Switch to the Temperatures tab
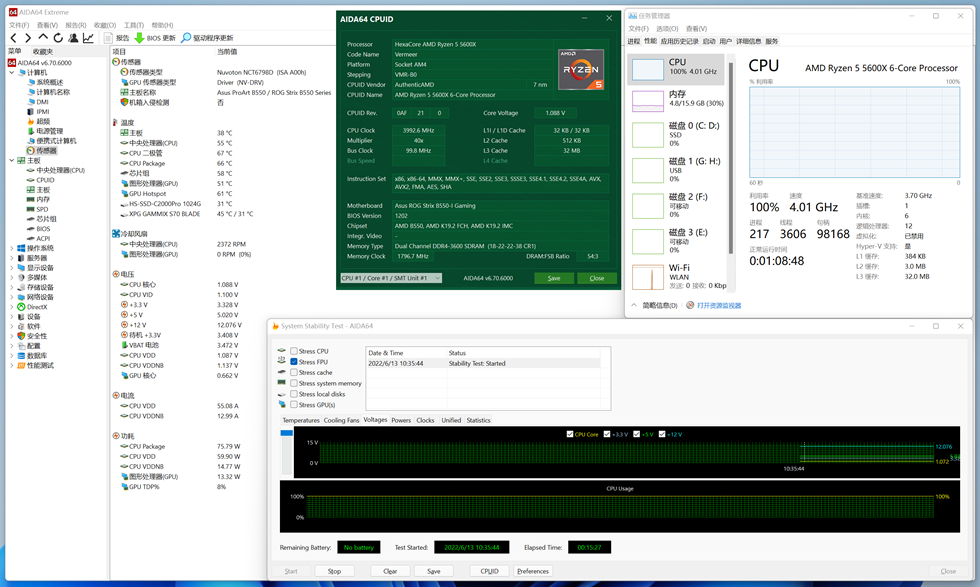Viewport: 980px width, 587px height. tap(301, 420)
